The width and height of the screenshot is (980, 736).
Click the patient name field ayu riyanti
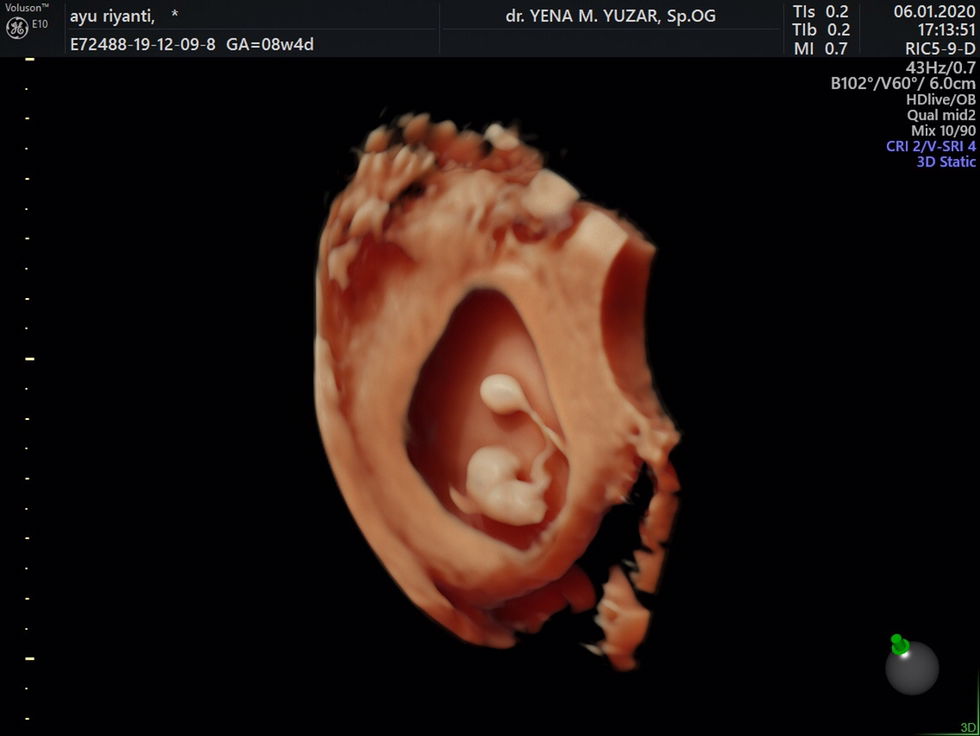tap(112, 16)
